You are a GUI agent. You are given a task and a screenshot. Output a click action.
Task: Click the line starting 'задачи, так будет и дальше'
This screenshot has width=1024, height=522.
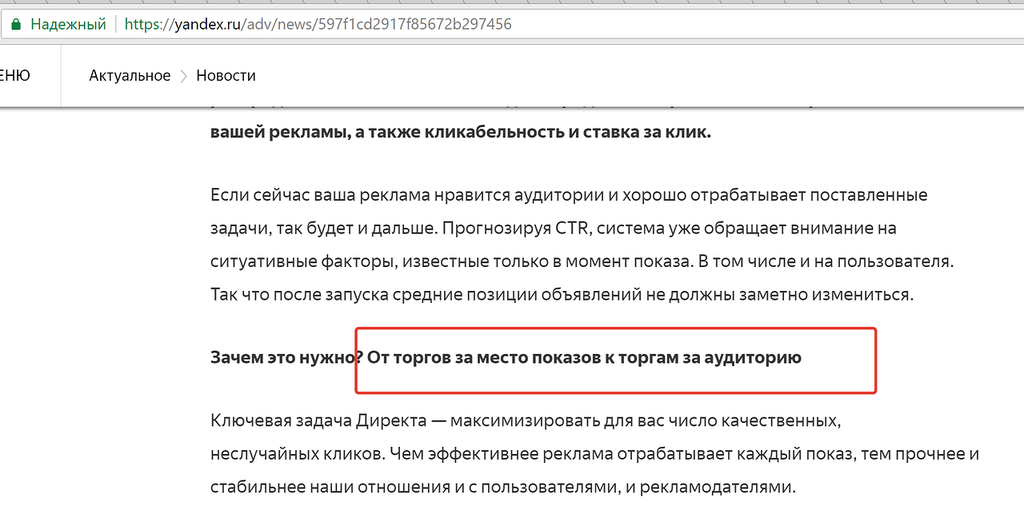pos(553,229)
